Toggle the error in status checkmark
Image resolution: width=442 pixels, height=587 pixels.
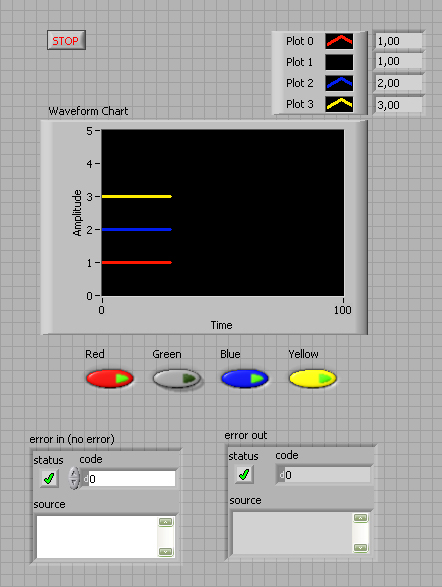[49, 478]
